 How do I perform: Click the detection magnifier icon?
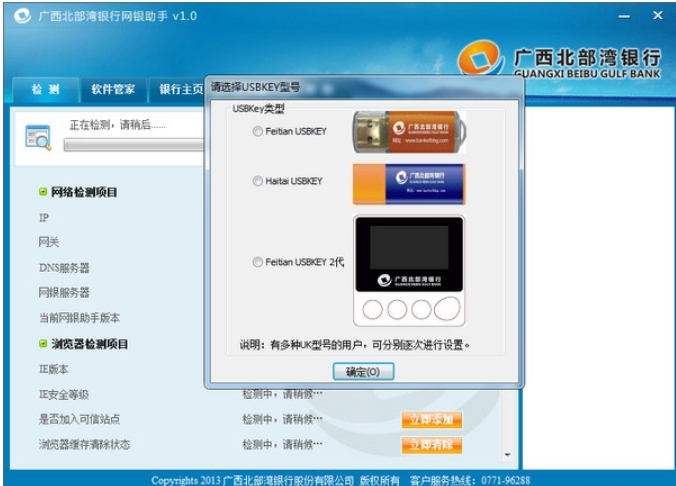click(38, 138)
